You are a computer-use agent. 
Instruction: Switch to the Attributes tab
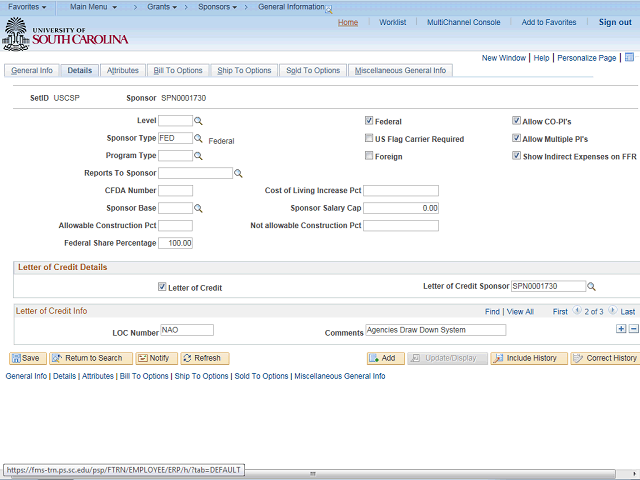tap(122, 70)
